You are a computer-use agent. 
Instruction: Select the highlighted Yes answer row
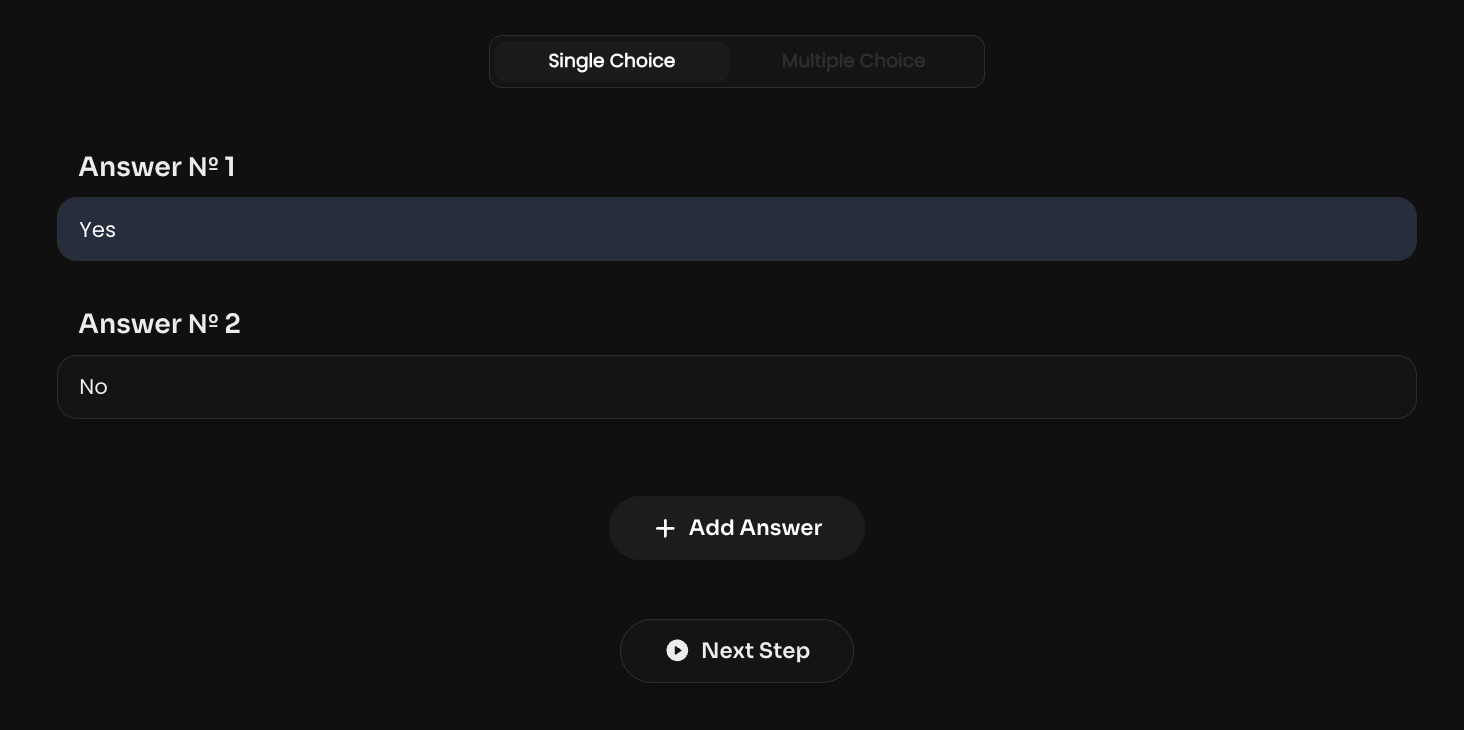pyautogui.click(x=737, y=229)
